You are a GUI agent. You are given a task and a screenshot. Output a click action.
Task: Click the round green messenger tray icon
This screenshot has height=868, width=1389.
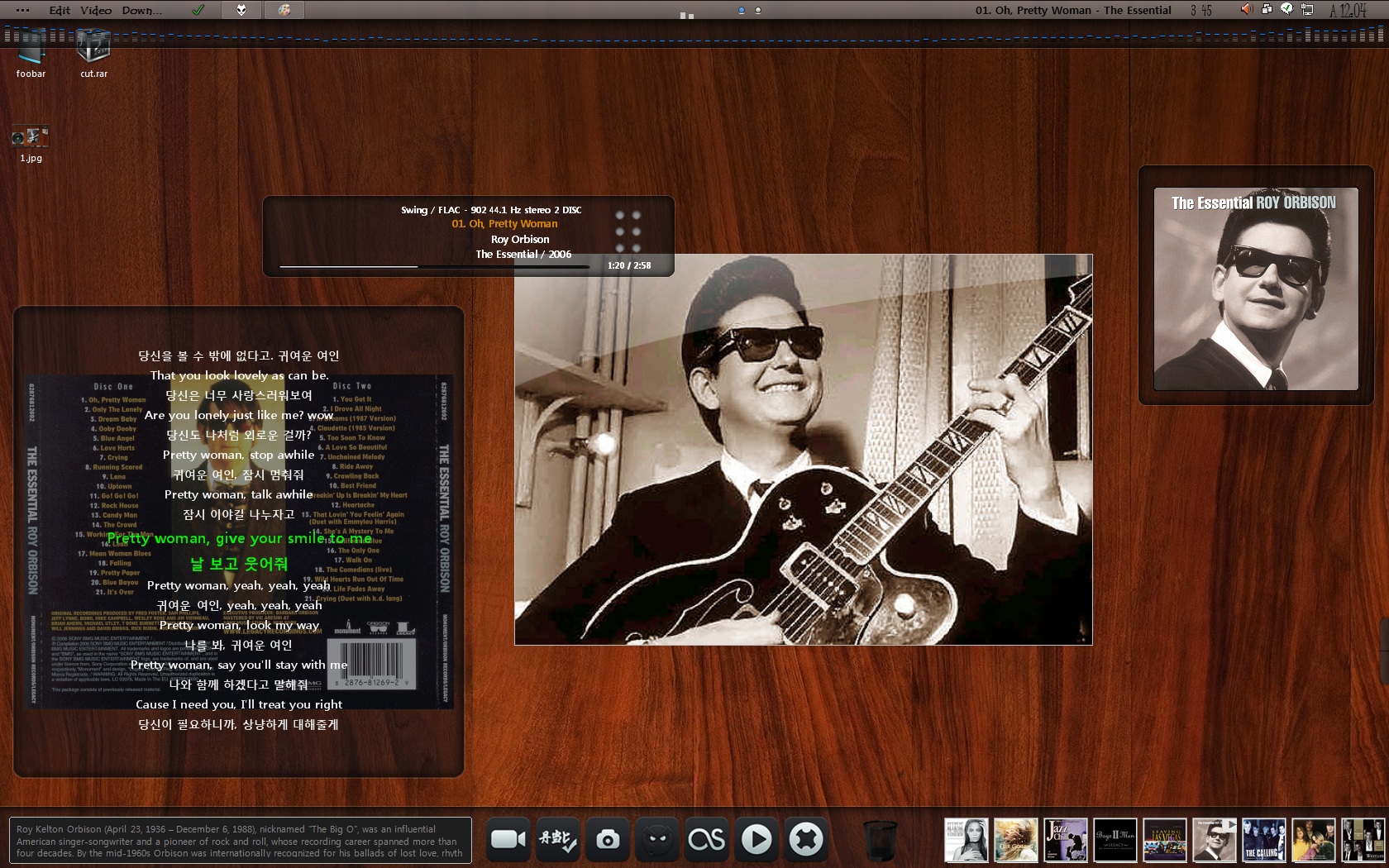tap(1286, 9)
